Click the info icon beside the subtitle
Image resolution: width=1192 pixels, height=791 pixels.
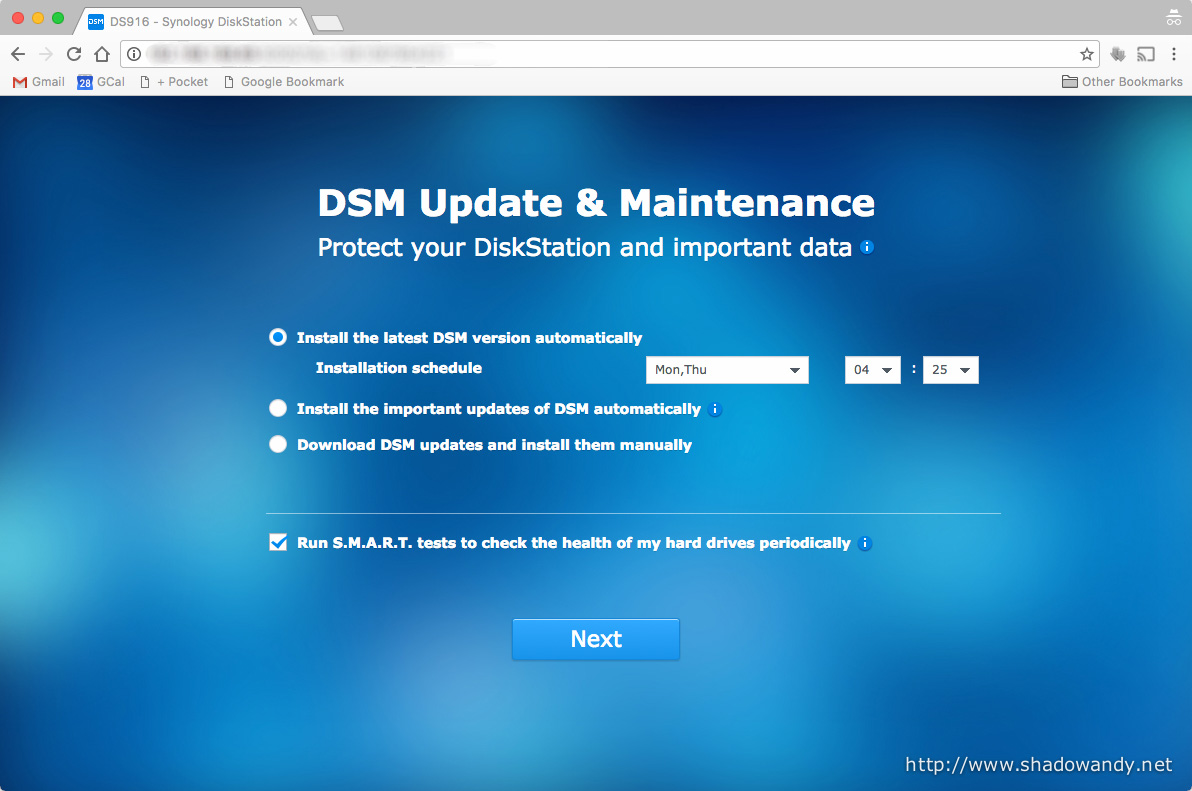pos(867,247)
